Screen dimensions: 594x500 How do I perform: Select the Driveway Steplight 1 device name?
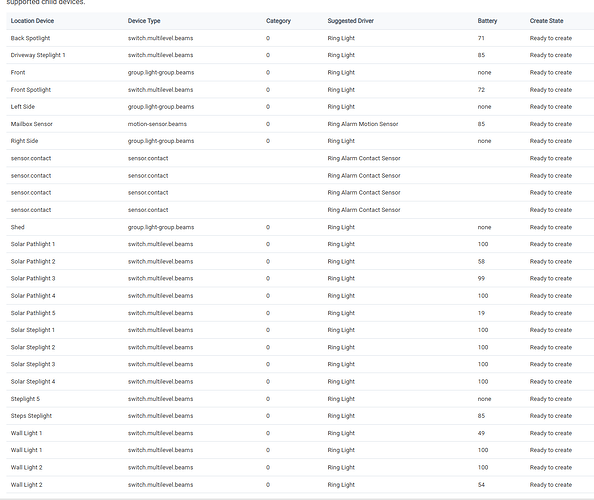38,55
